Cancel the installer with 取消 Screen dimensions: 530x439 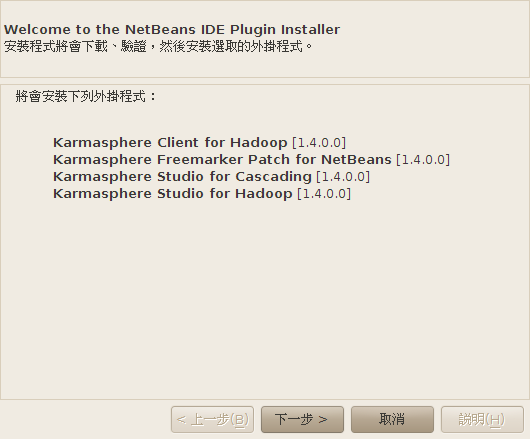click(x=392, y=419)
